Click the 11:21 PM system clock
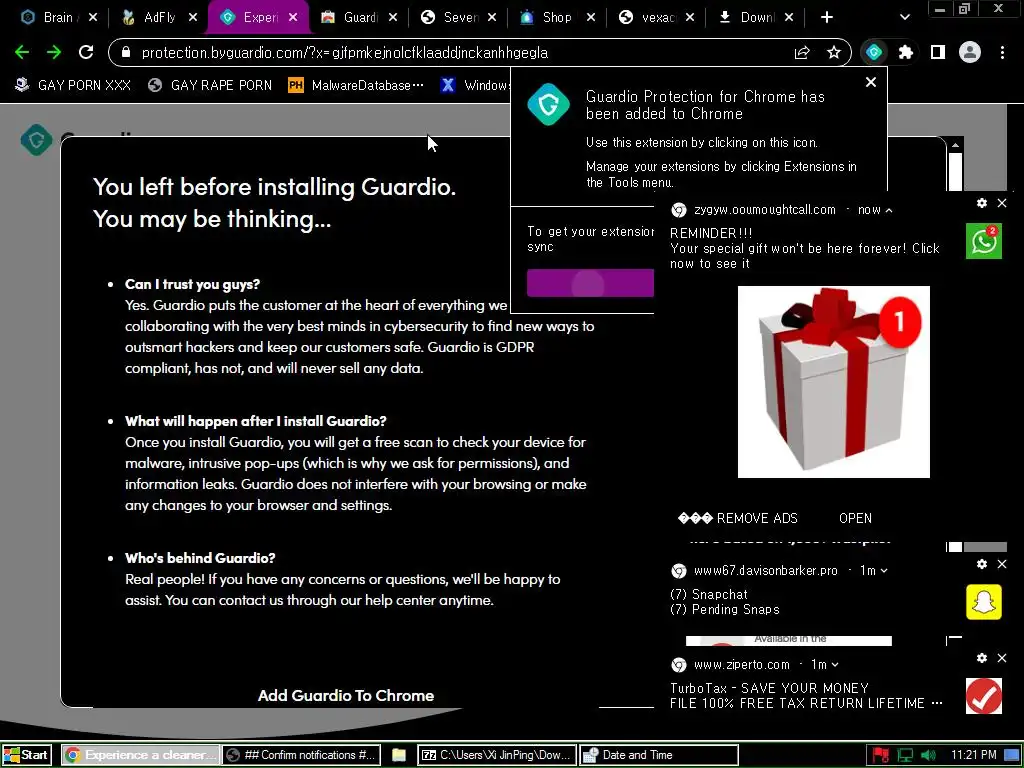 (974, 755)
